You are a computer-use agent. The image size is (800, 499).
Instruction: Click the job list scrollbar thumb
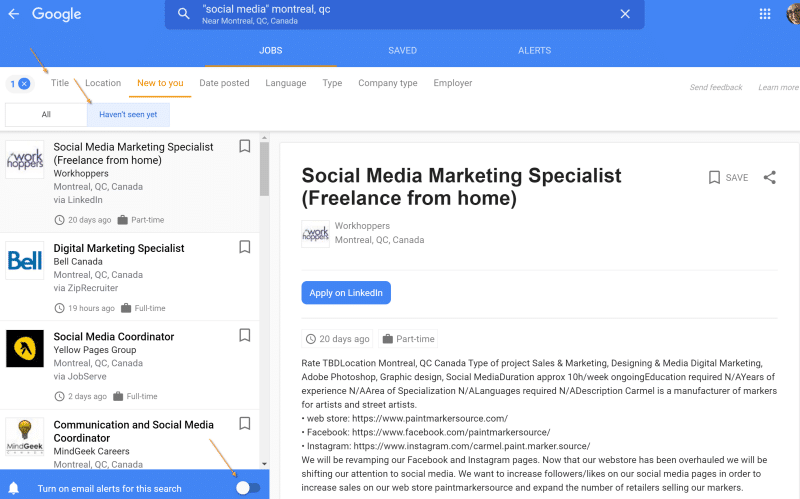(x=264, y=169)
